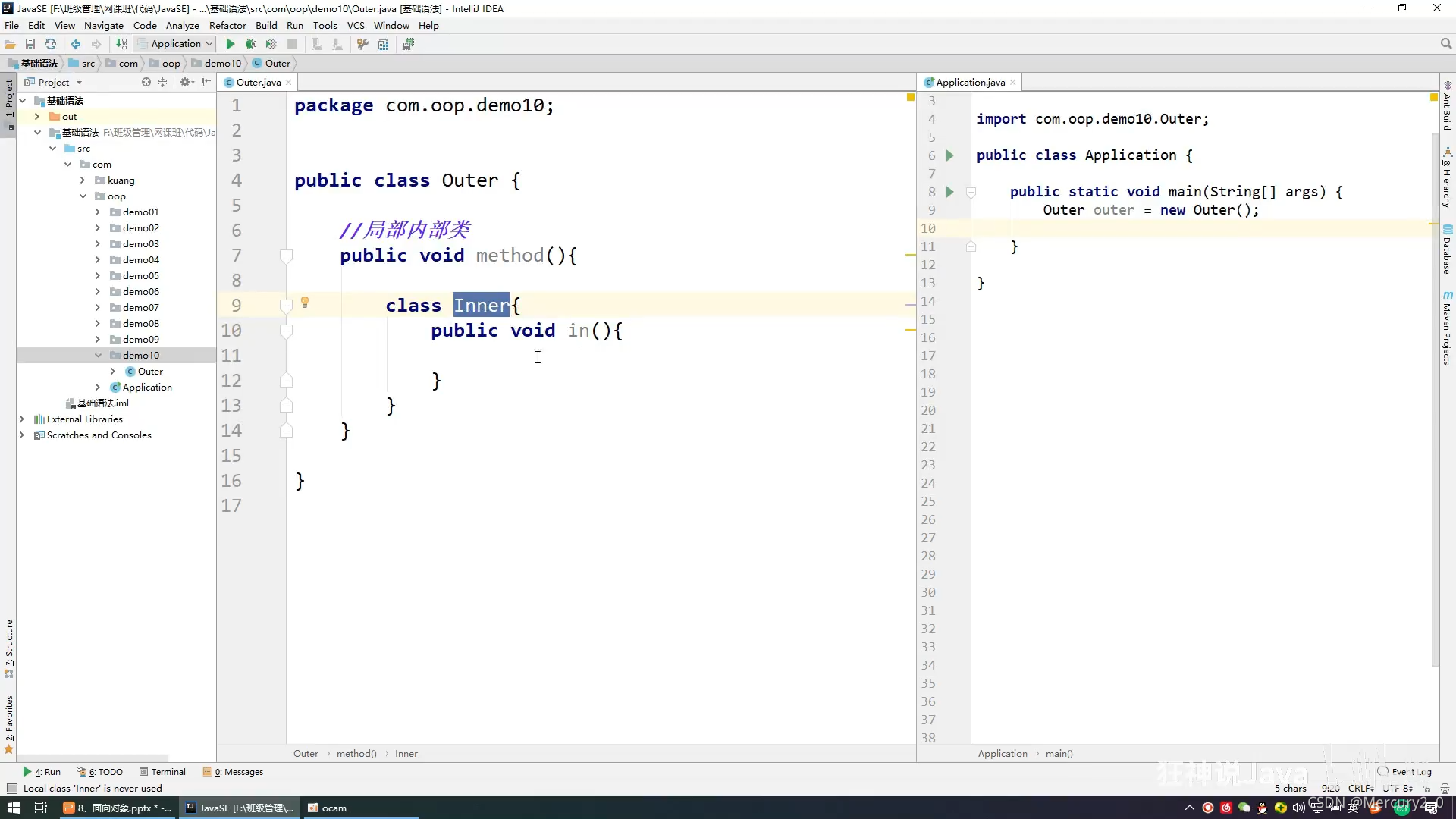Open the Refactor menu
Viewport: 1456px width, 819px height.
(227, 25)
